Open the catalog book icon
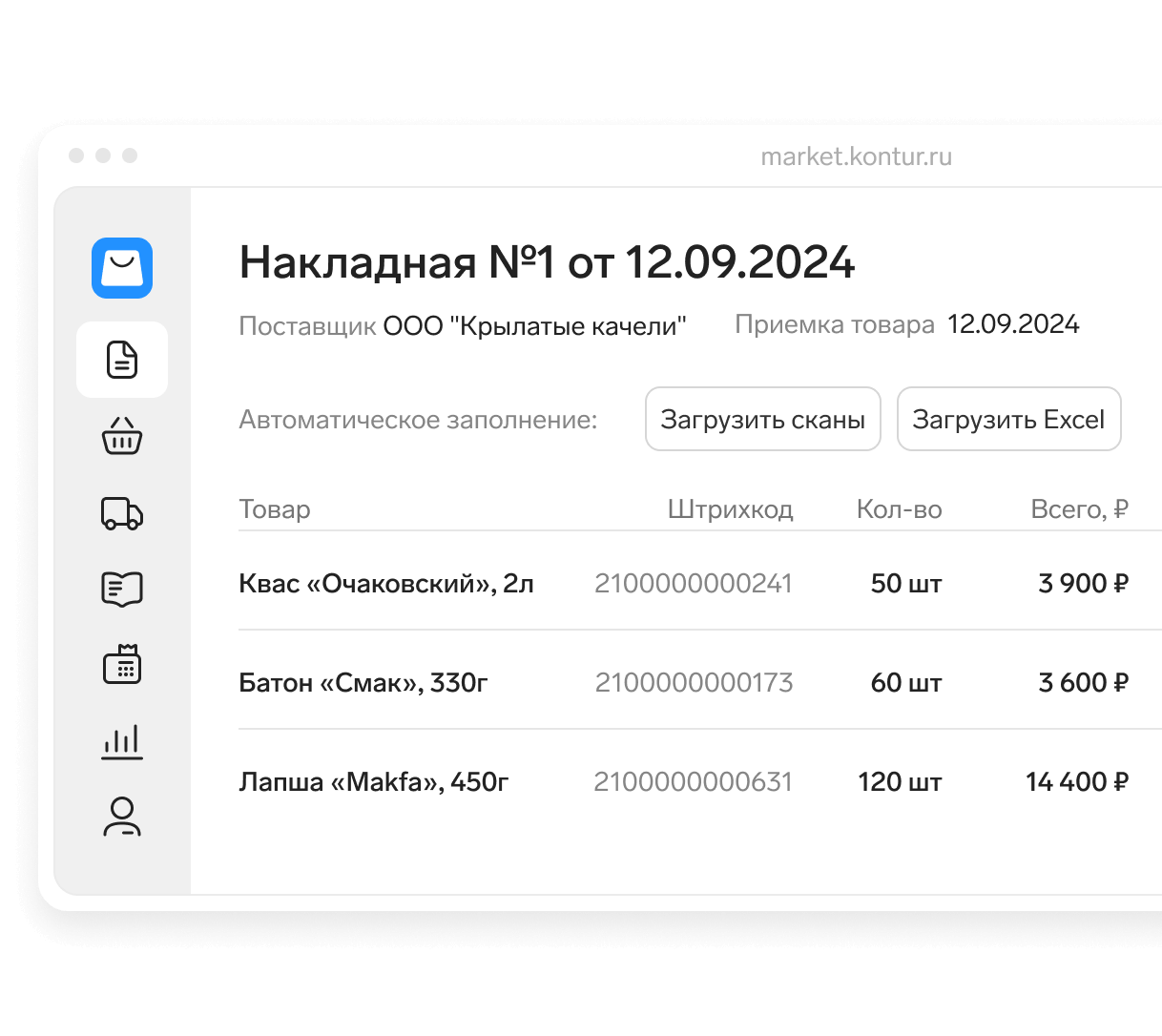 tap(122, 589)
